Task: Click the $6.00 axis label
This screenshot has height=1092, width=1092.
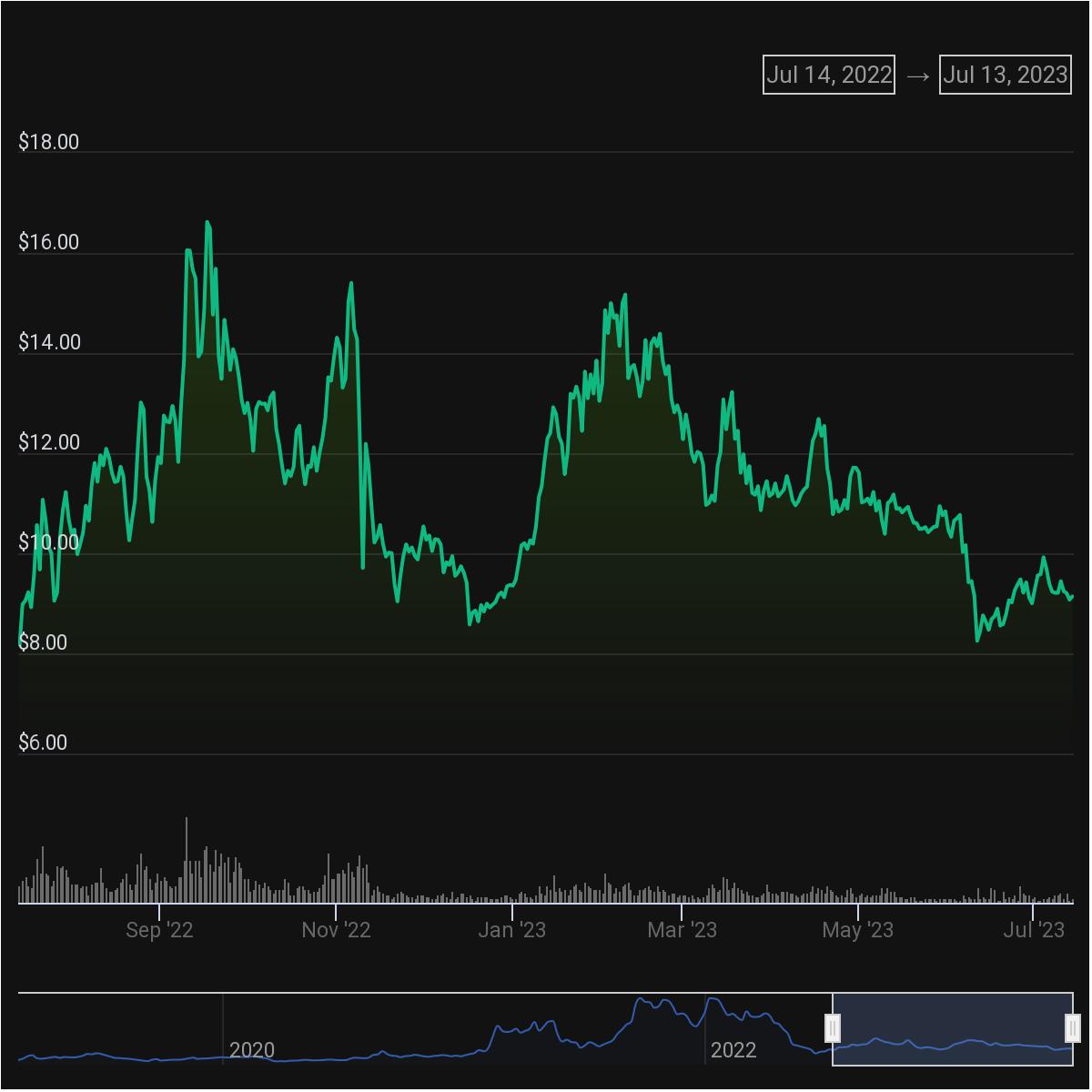Action: [43, 743]
